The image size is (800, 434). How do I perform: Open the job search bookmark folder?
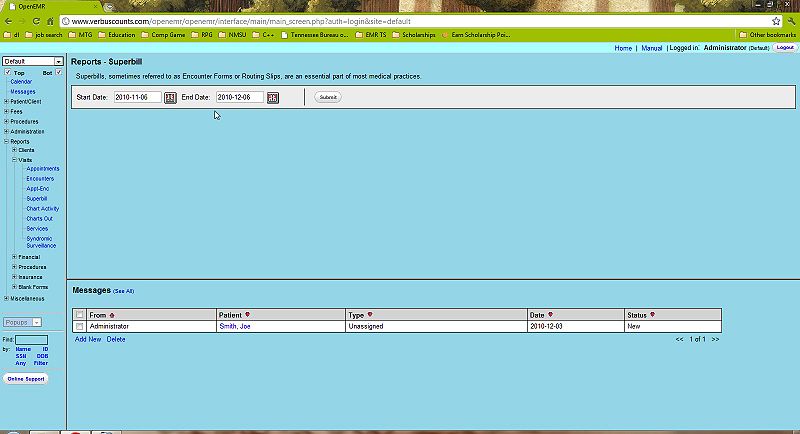point(44,35)
